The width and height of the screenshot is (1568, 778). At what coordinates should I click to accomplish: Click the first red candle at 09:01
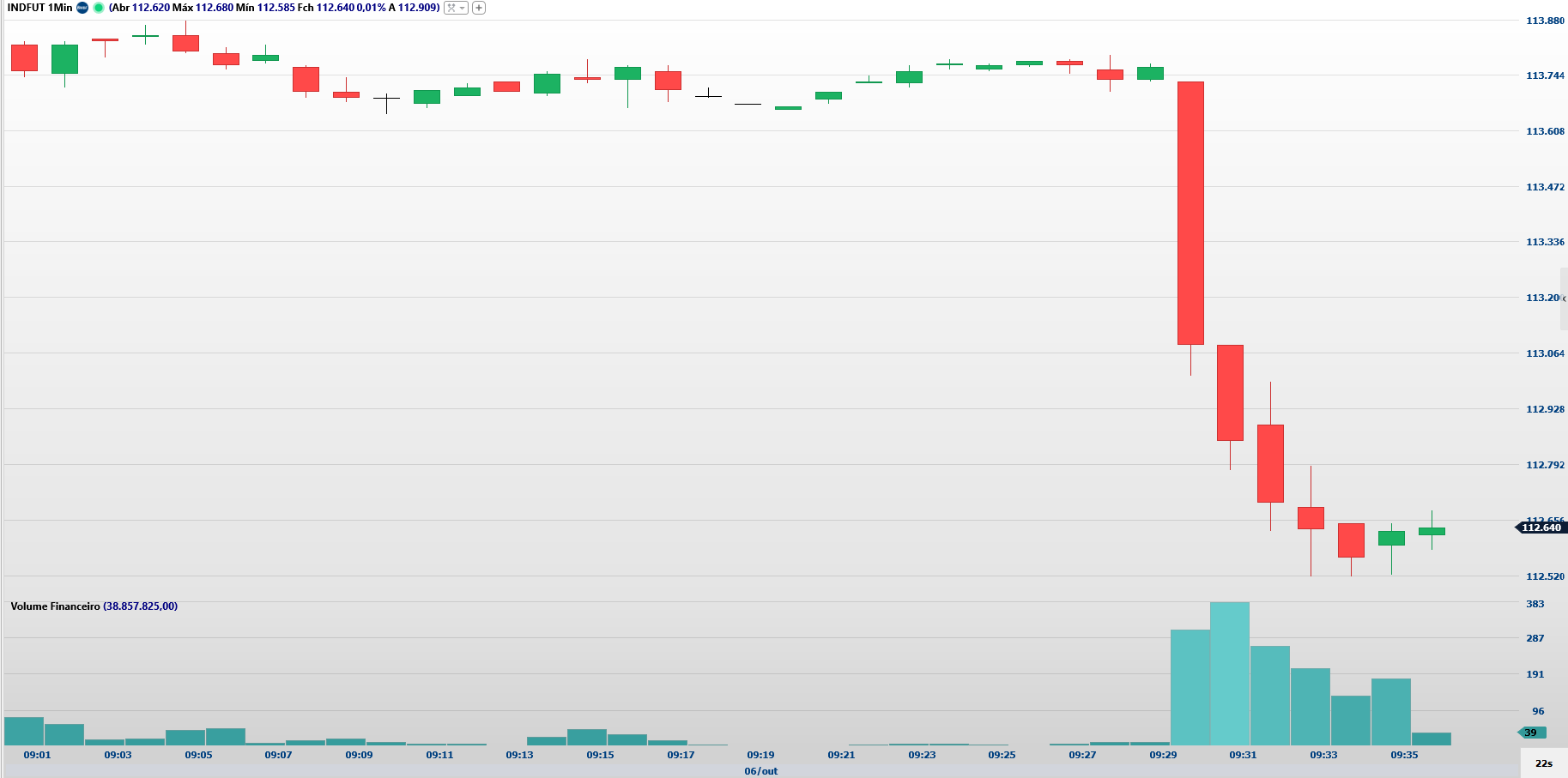24,57
